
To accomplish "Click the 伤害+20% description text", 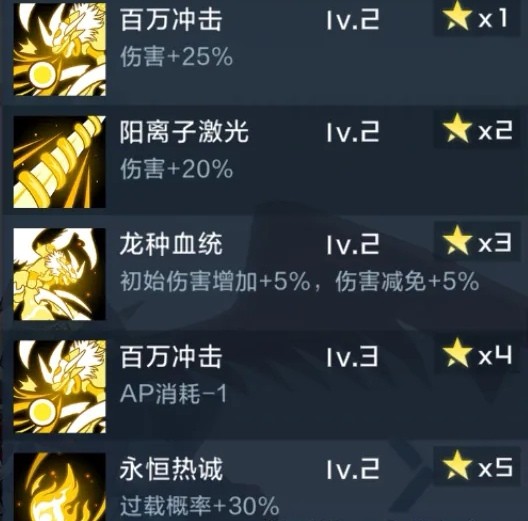I will pos(176,169).
